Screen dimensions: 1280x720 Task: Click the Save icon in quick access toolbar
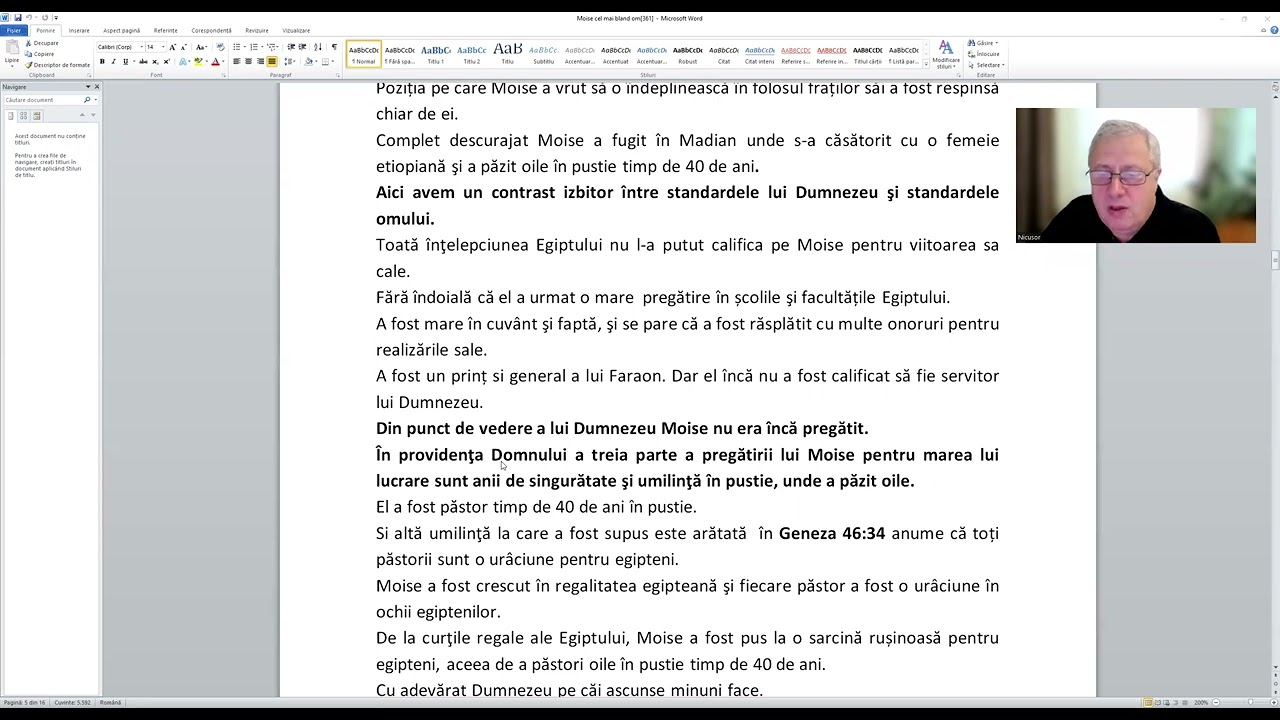pos(17,18)
